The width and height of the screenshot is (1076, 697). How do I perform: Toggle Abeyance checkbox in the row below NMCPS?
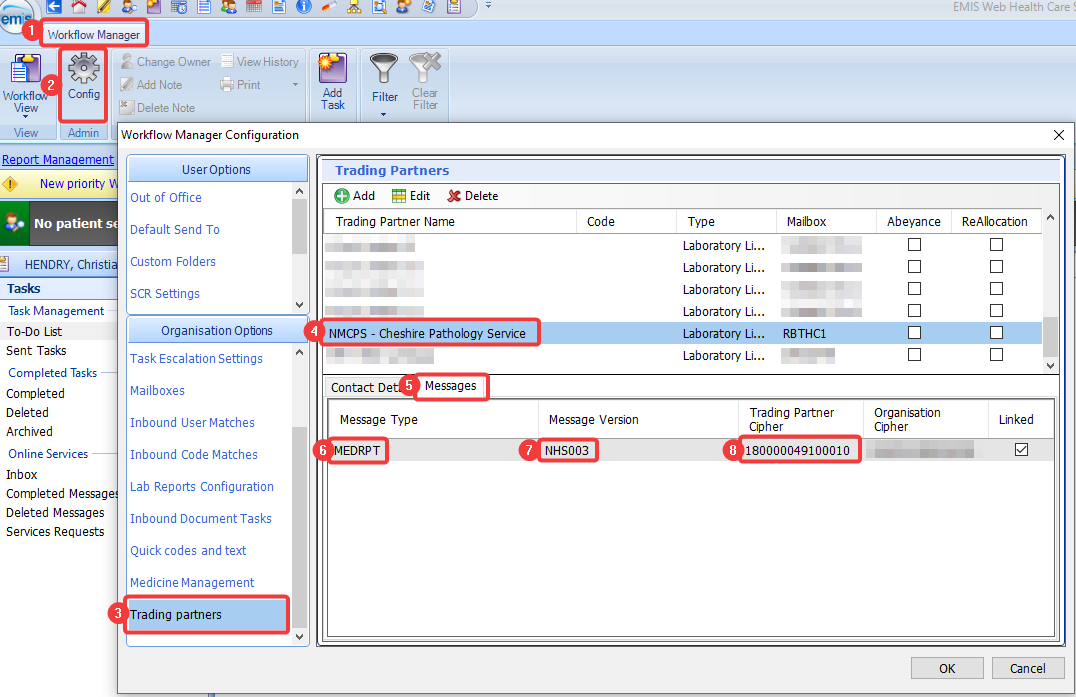pyautogui.click(x=914, y=355)
